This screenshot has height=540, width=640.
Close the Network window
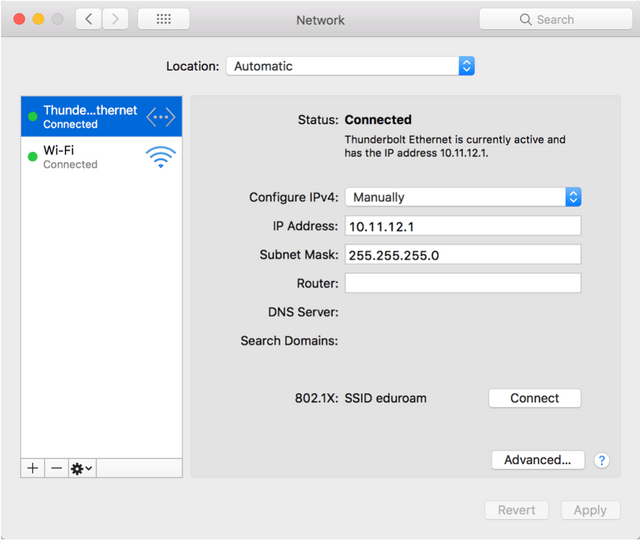pos(19,19)
